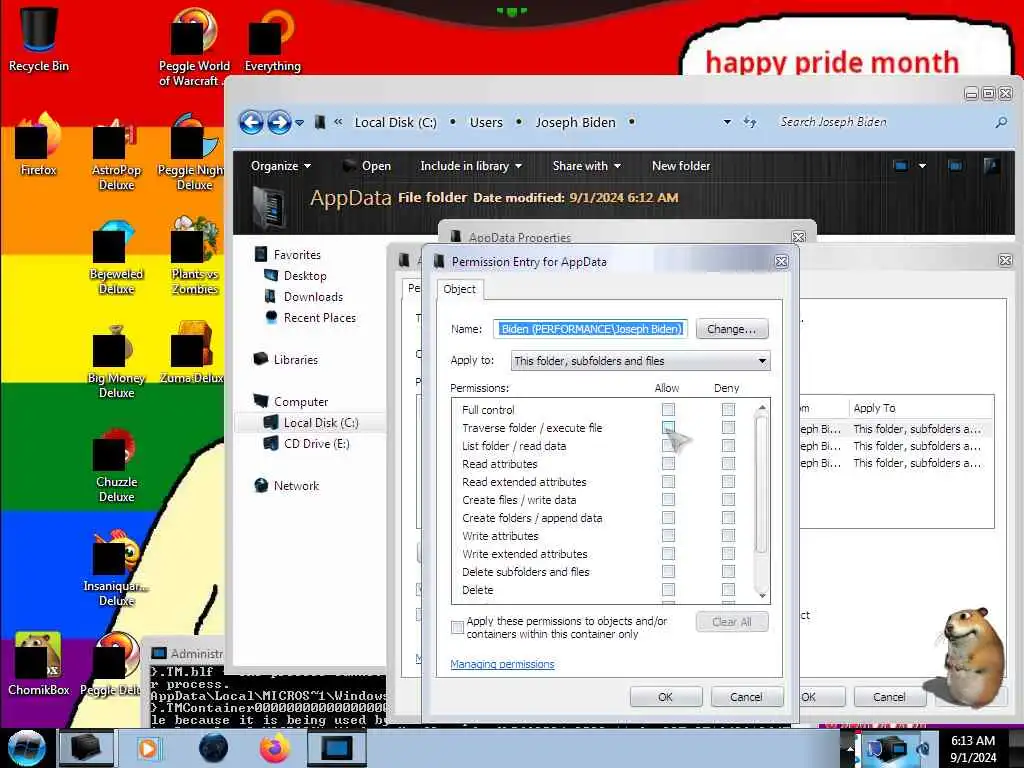Image resolution: width=1024 pixels, height=768 pixels.
Task: Check Allow for Full control
Action: pyautogui.click(x=668, y=409)
